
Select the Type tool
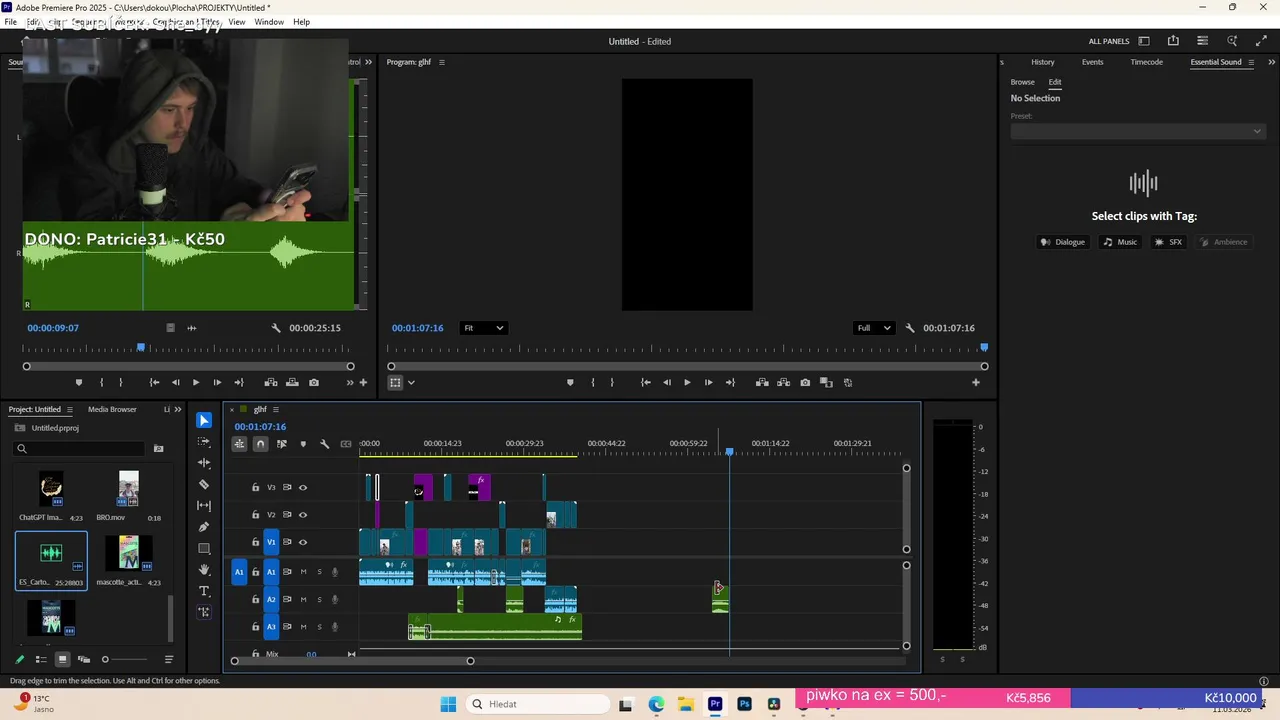(204, 591)
